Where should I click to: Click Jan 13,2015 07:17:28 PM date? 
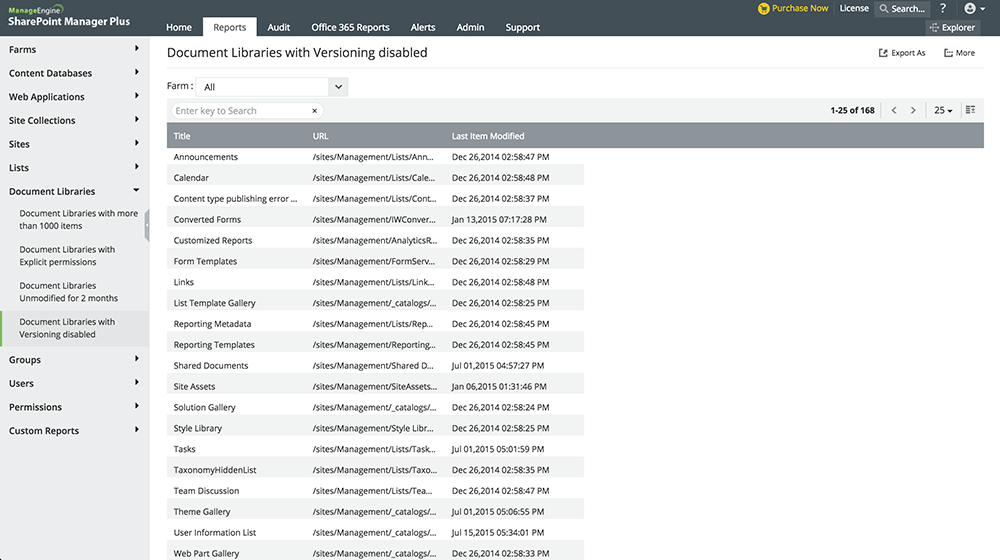click(x=499, y=219)
